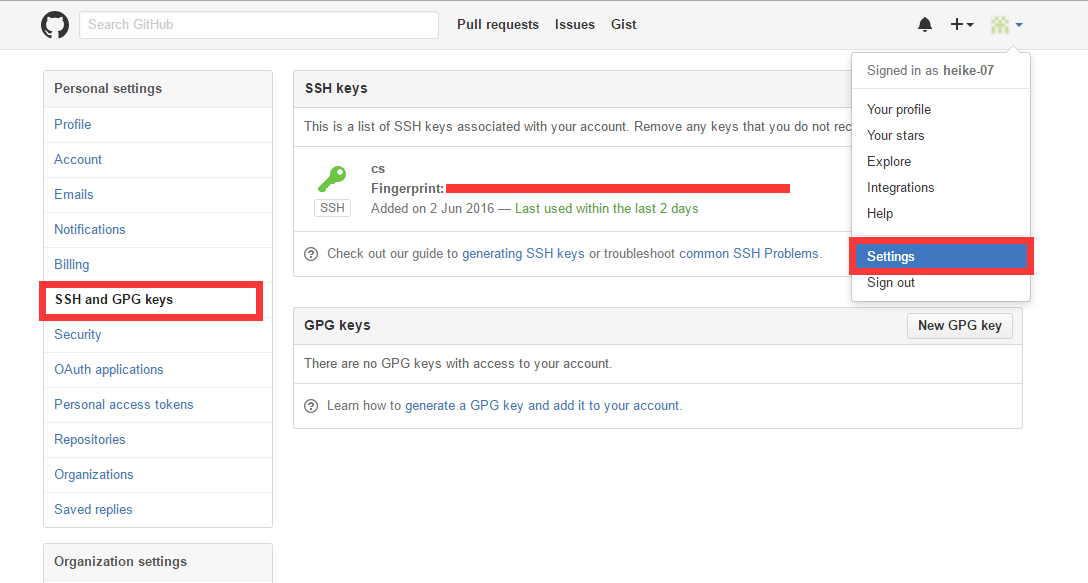Click the Signed in as heike-07 text
1088x583 pixels.
pos(930,71)
